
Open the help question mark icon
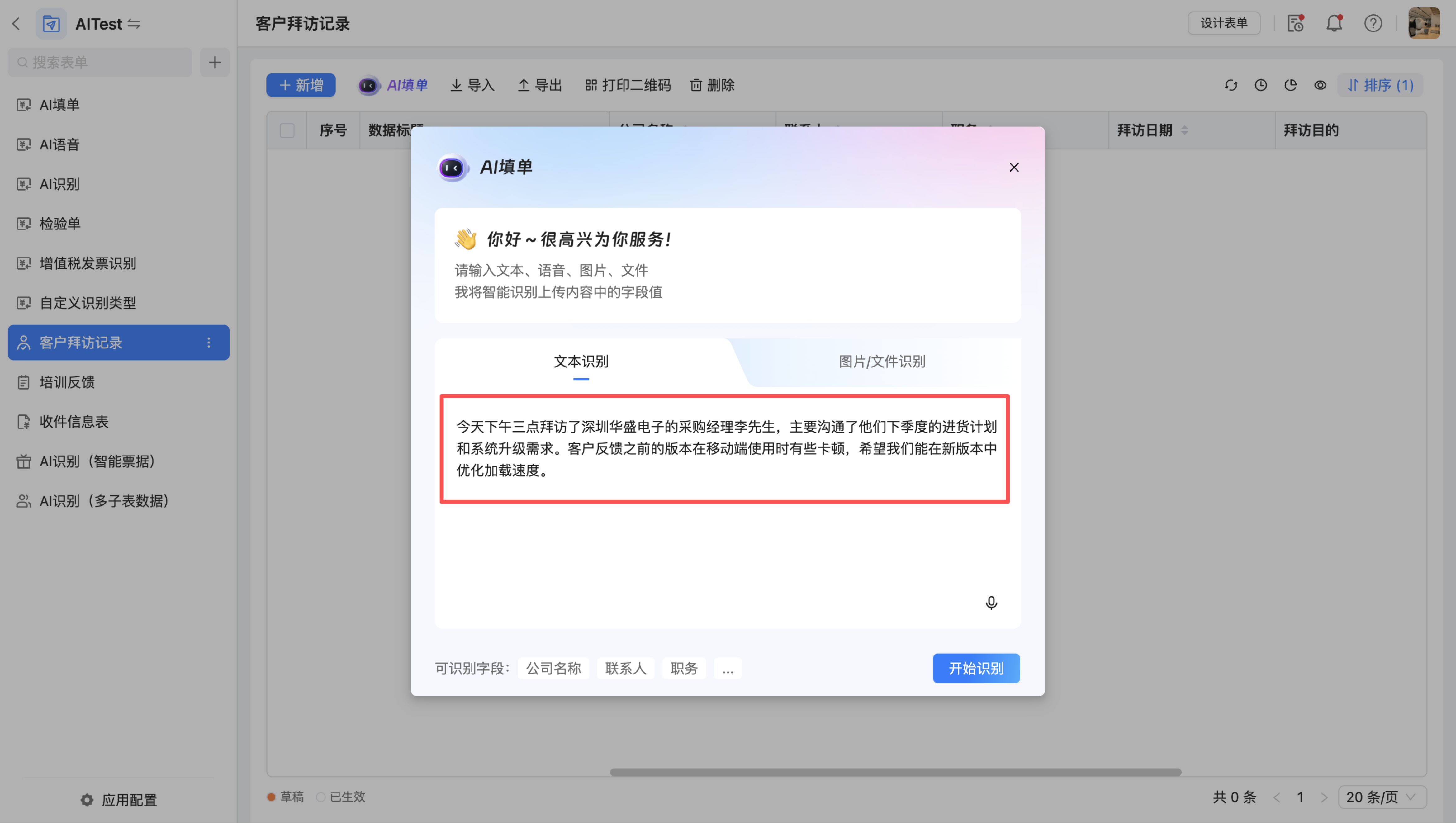1373,23
